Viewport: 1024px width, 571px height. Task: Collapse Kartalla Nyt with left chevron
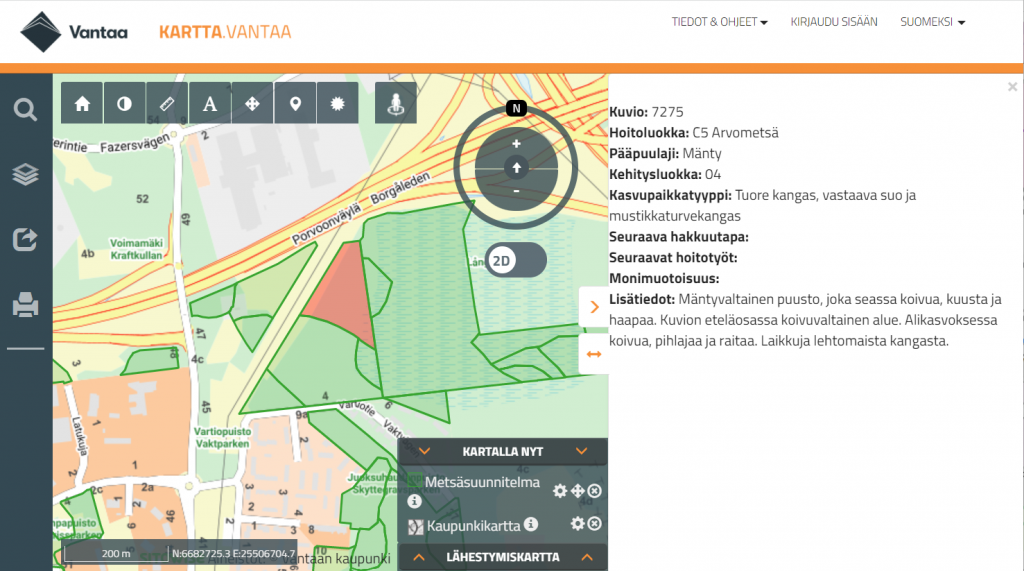424,451
